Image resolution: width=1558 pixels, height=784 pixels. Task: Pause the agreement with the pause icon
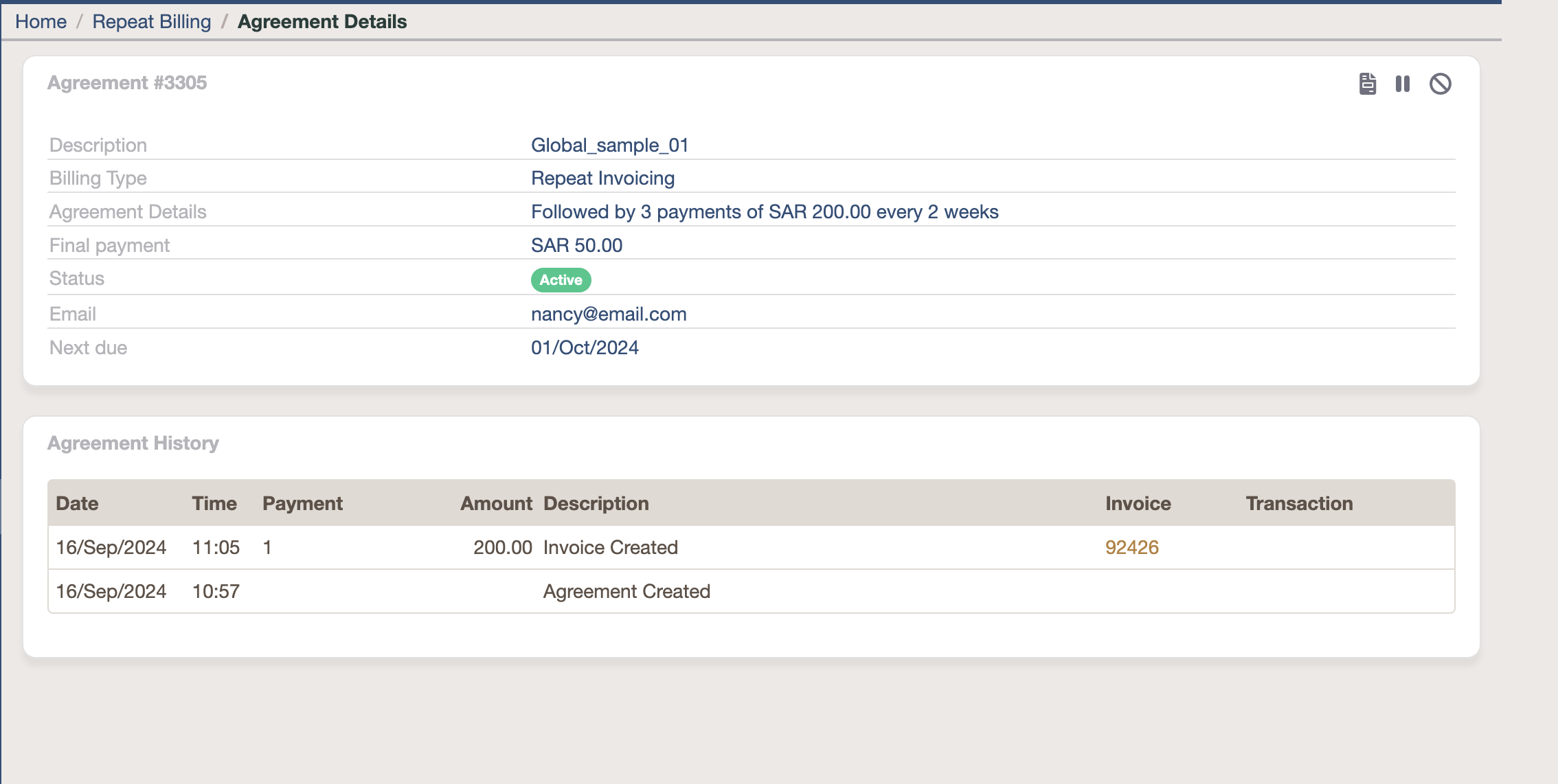(x=1403, y=84)
